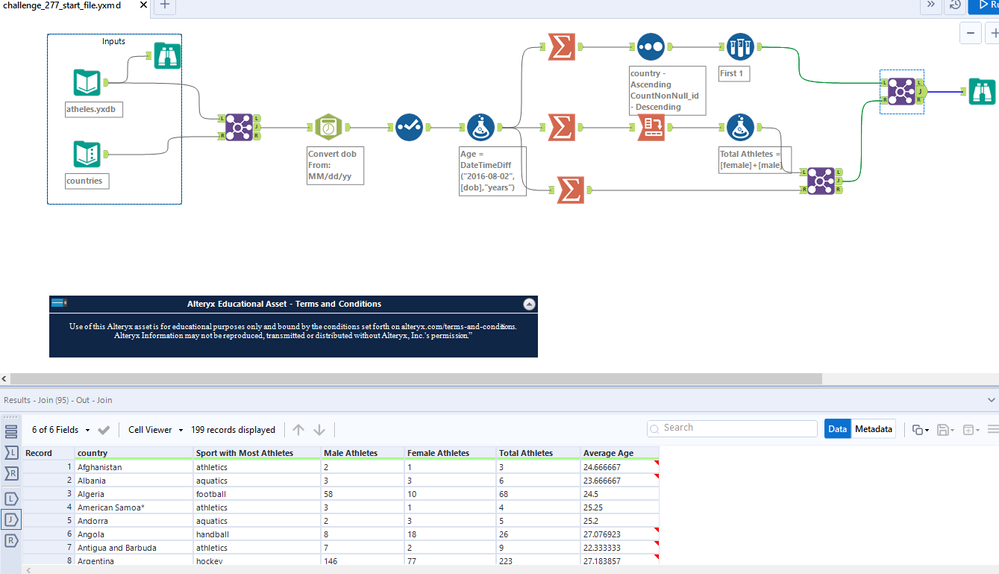The image size is (999, 574).
Task: Select the Antigua and Barbuda cell
Action: tap(134, 547)
